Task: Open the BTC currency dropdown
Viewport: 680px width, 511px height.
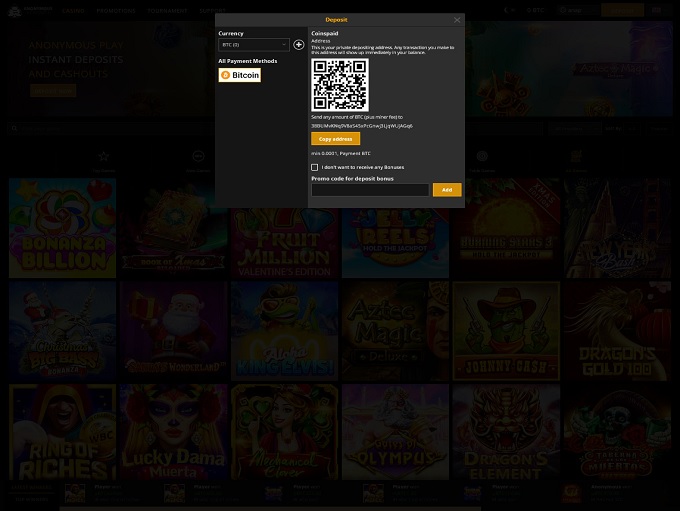Action: tap(254, 45)
